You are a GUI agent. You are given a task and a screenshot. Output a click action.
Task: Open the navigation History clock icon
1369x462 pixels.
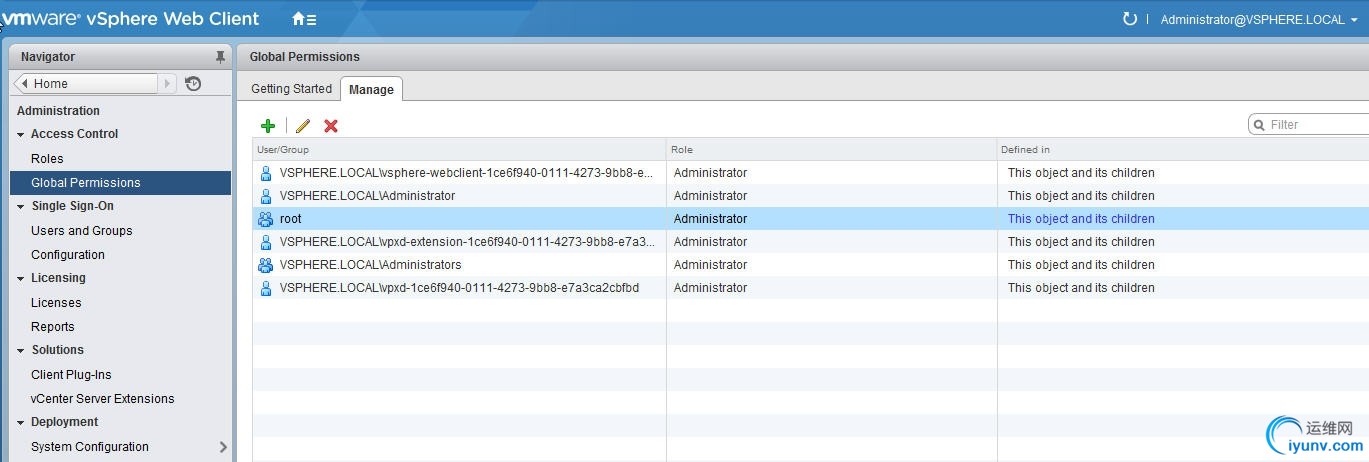(194, 84)
